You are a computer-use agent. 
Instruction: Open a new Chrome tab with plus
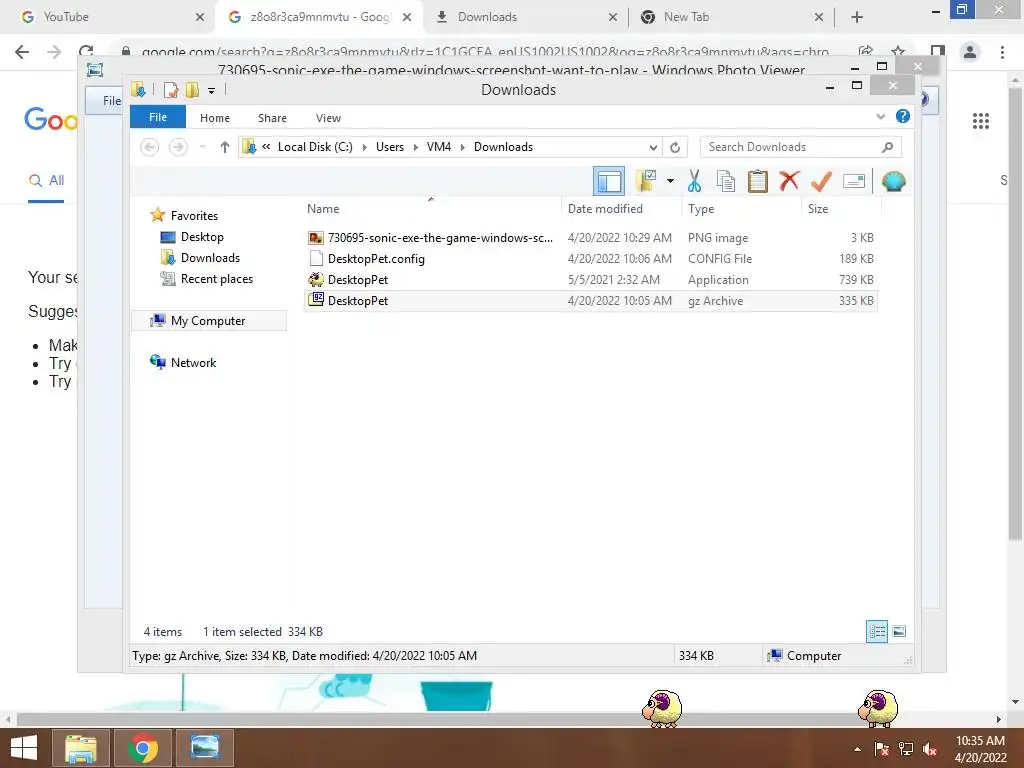click(857, 17)
